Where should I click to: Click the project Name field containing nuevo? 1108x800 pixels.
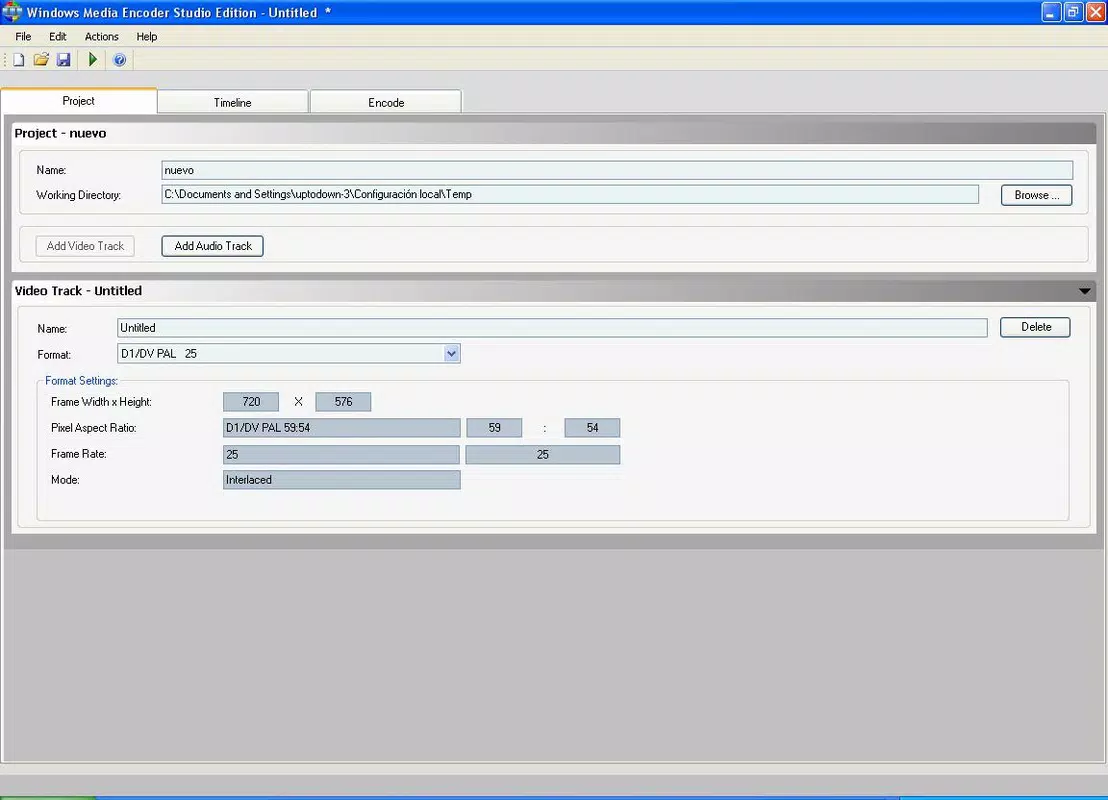click(617, 170)
